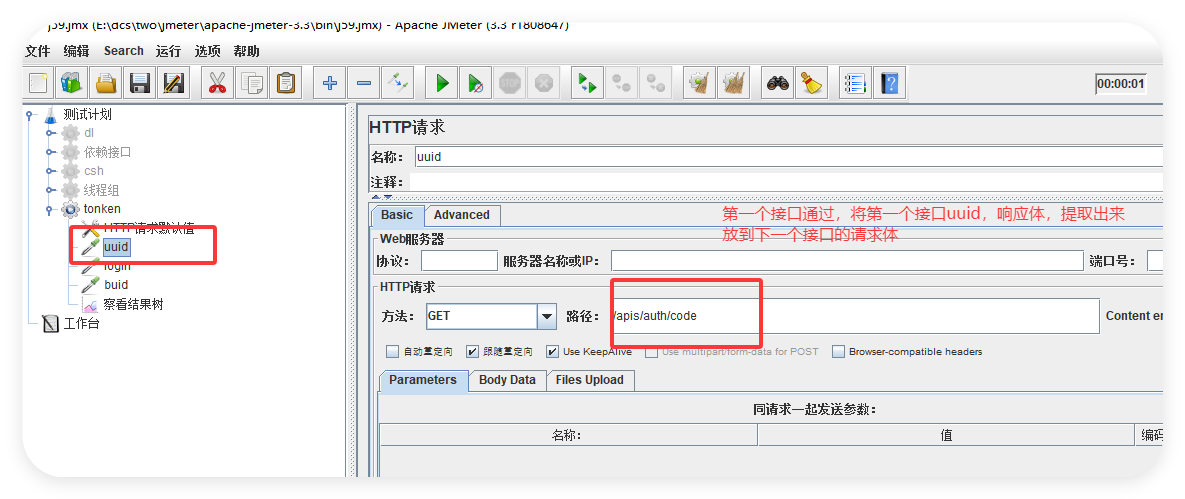Click the 服务器名称或IP input field

847,261
